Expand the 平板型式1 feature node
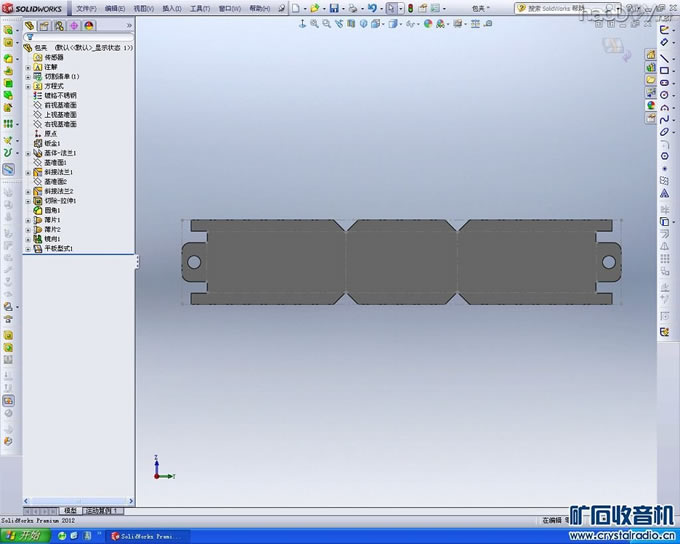This screenshot has width=680, height=544. 28,248
